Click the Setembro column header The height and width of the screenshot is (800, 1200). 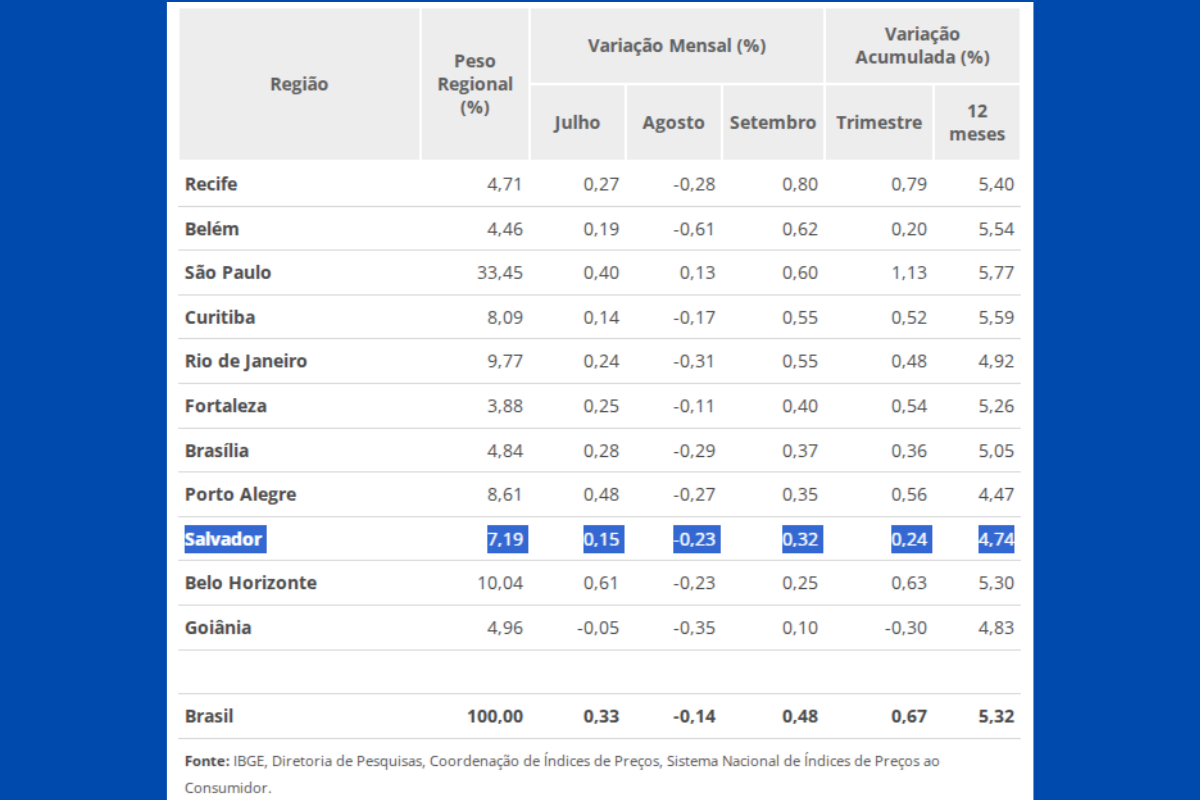(x=772, y=123)
